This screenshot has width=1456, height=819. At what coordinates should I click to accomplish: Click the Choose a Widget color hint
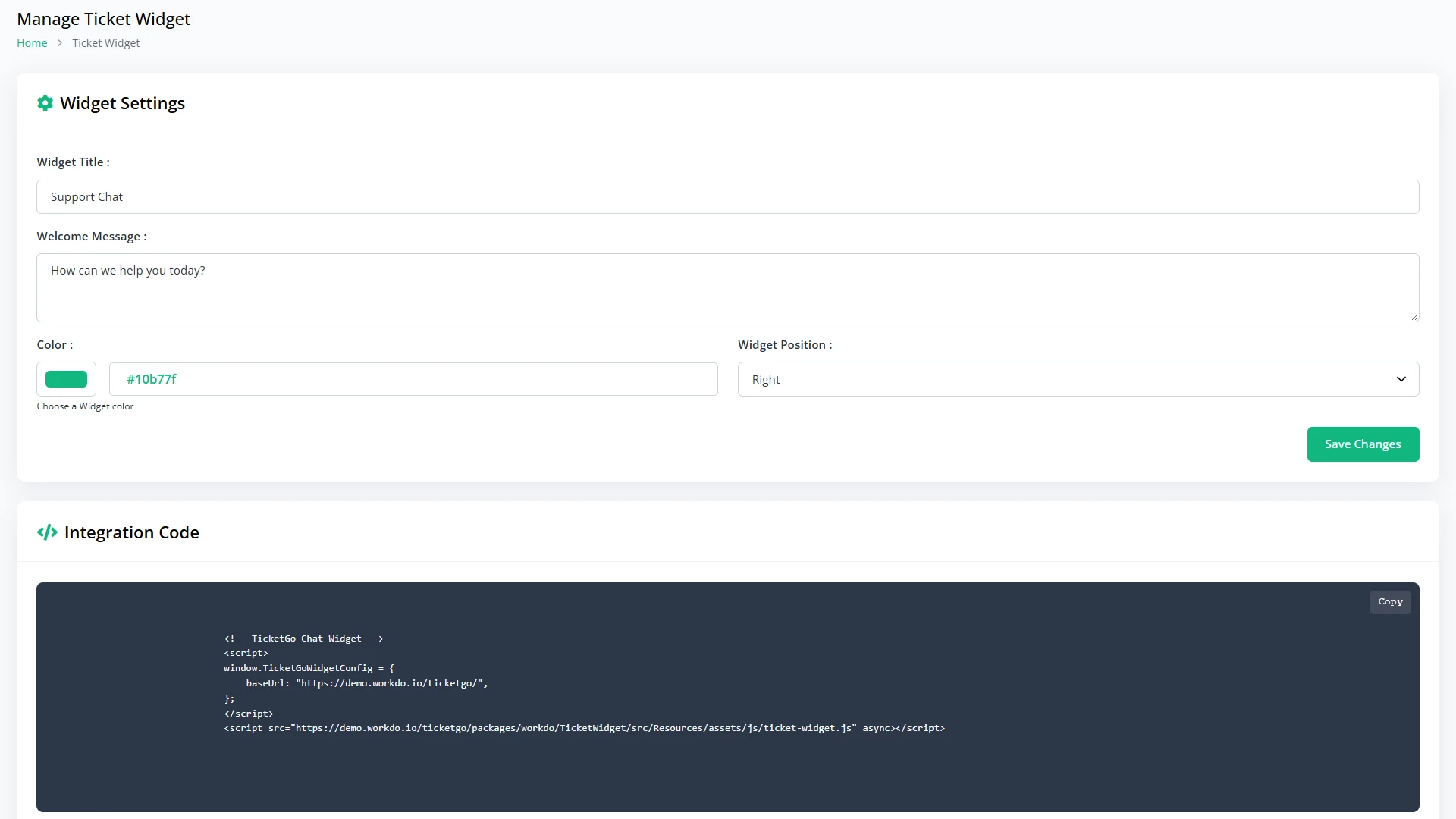pyautogui.click(x=85, y=406)
